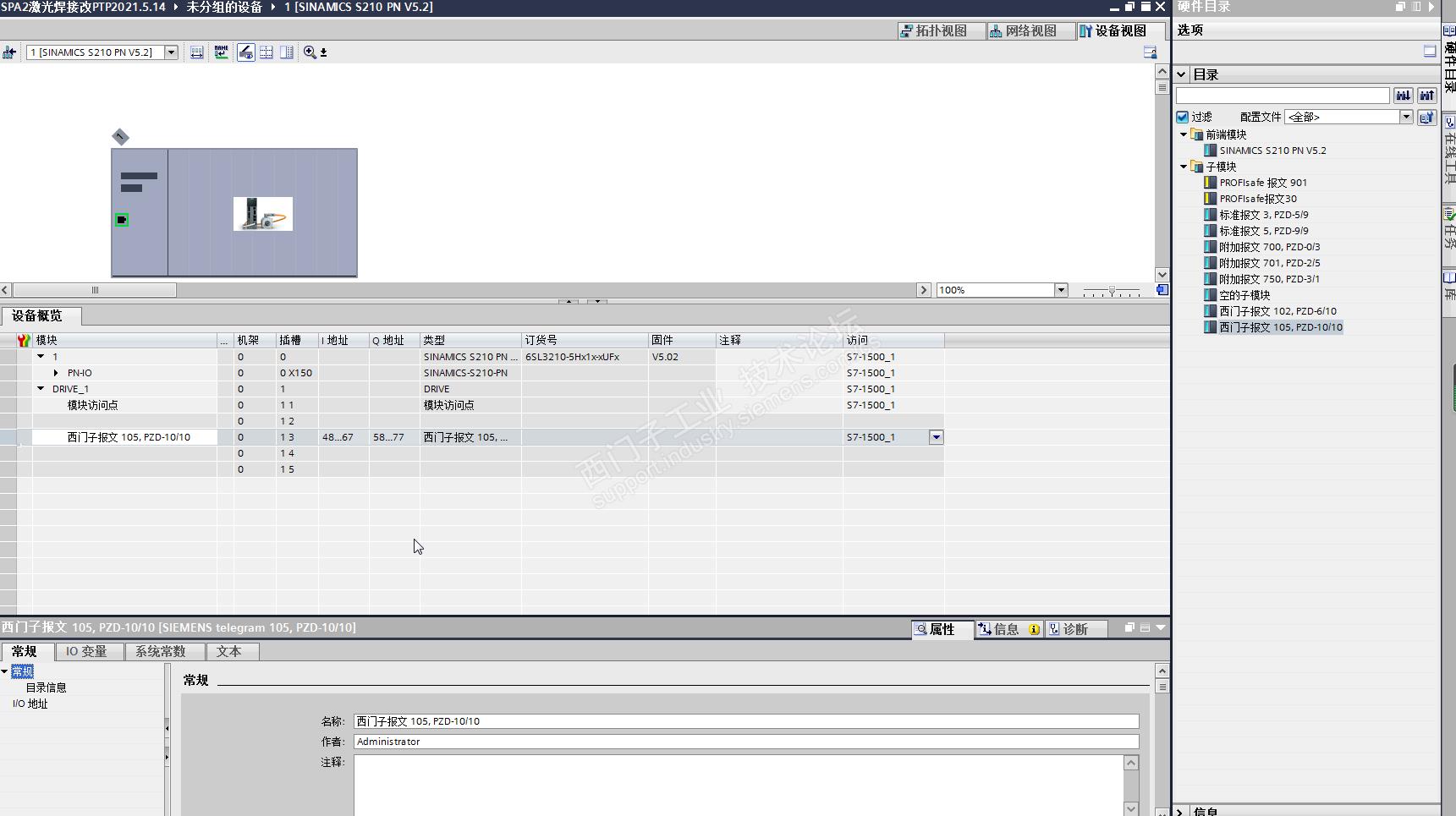Image resolution: width=1456 pixels, height=816 pixels.
Task: Click the icon beside SINAMICS S210 PN V5.2 catalog item
Action: click(1211, 151)
